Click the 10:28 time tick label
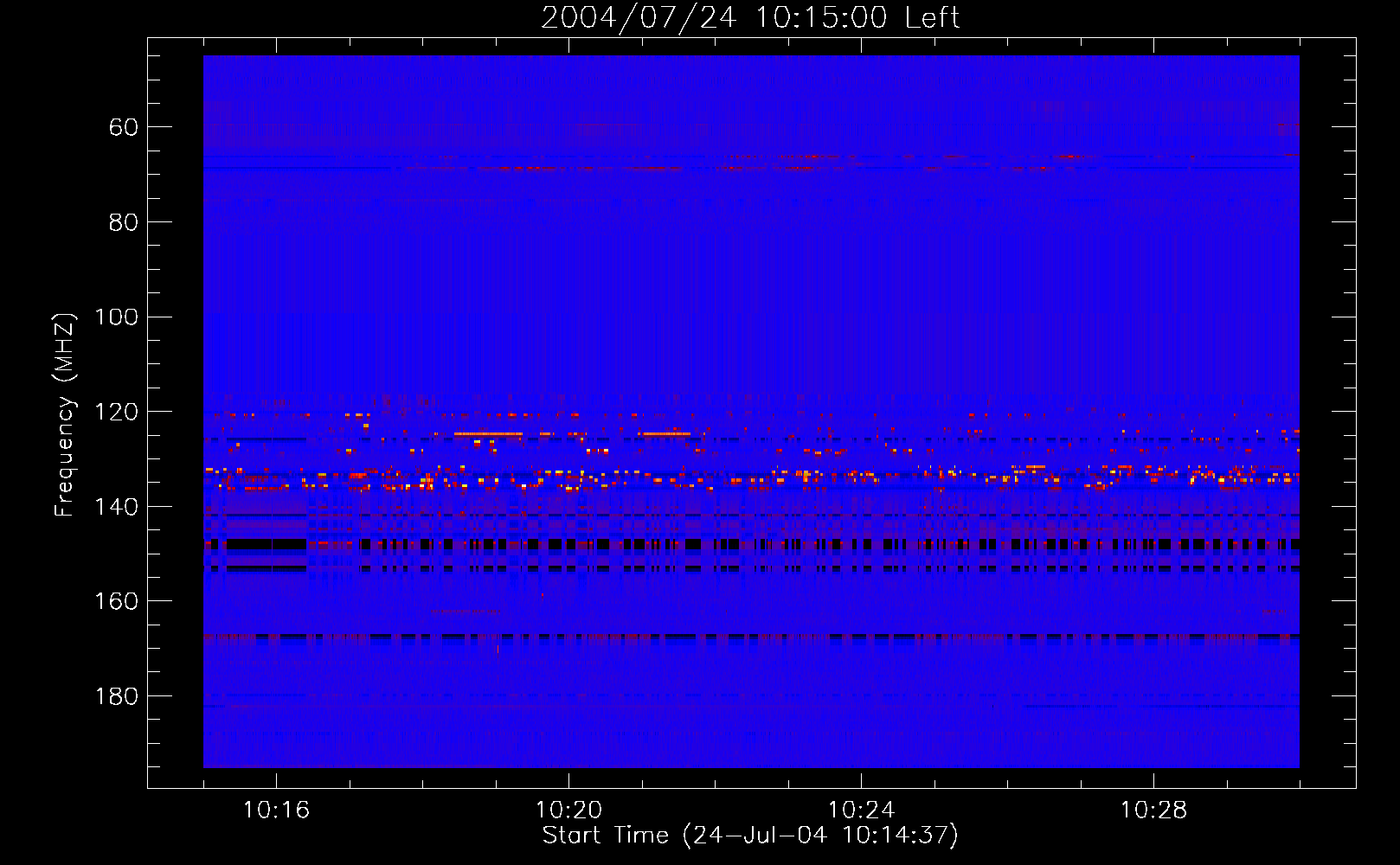The width and height of the screenshot is (1400, 865). pos(1153,810)
